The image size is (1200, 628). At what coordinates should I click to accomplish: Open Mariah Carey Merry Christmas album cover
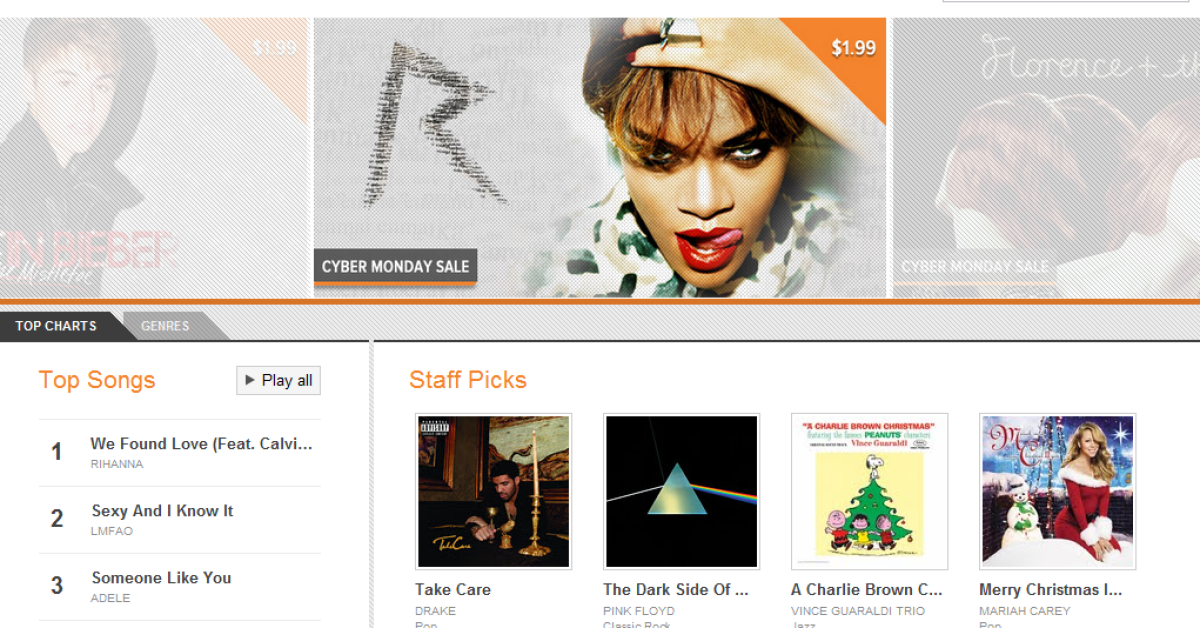[x=1057, y=491]
